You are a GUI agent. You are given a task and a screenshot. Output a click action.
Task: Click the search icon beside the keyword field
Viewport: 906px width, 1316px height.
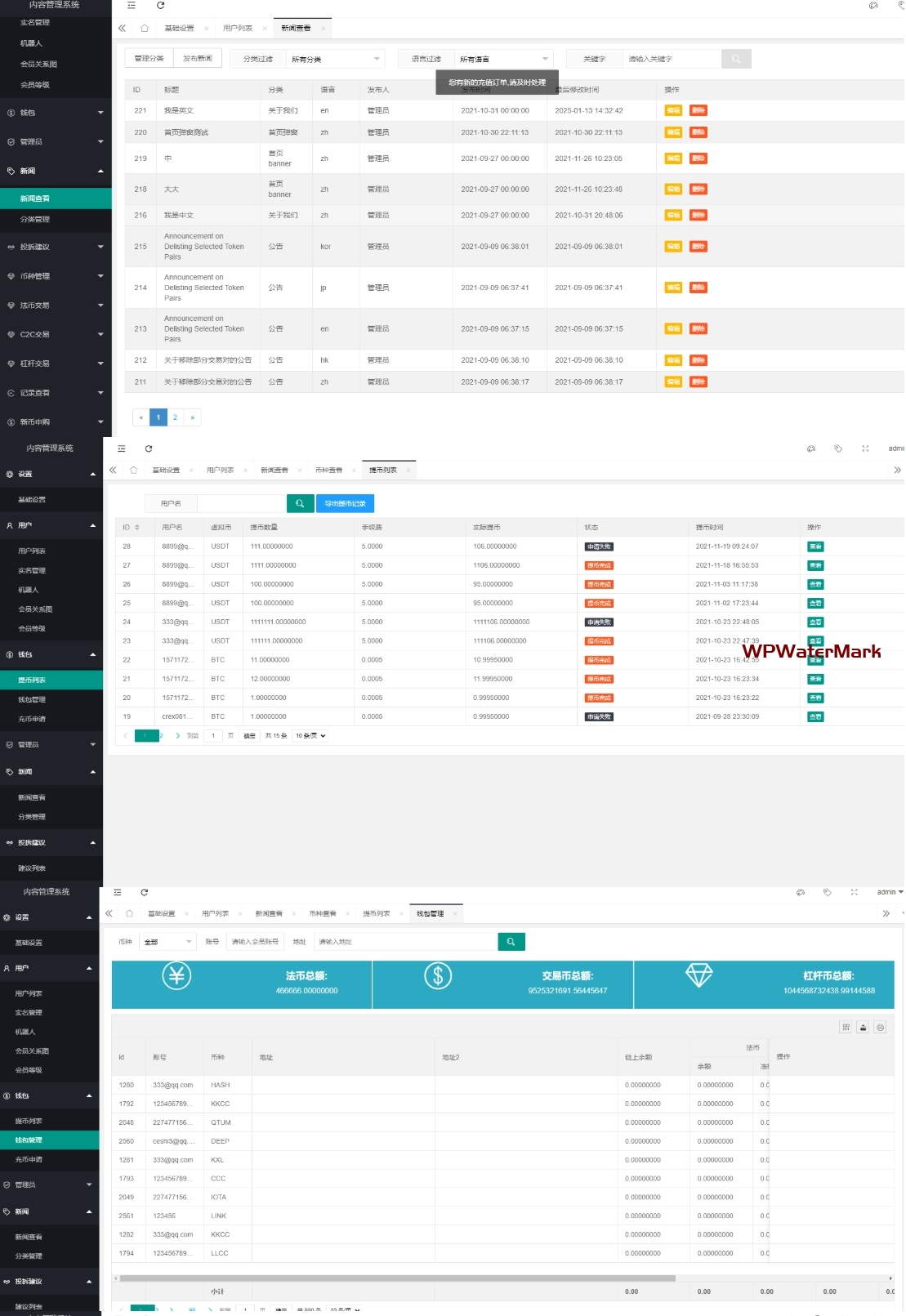(x=735, y=59)
